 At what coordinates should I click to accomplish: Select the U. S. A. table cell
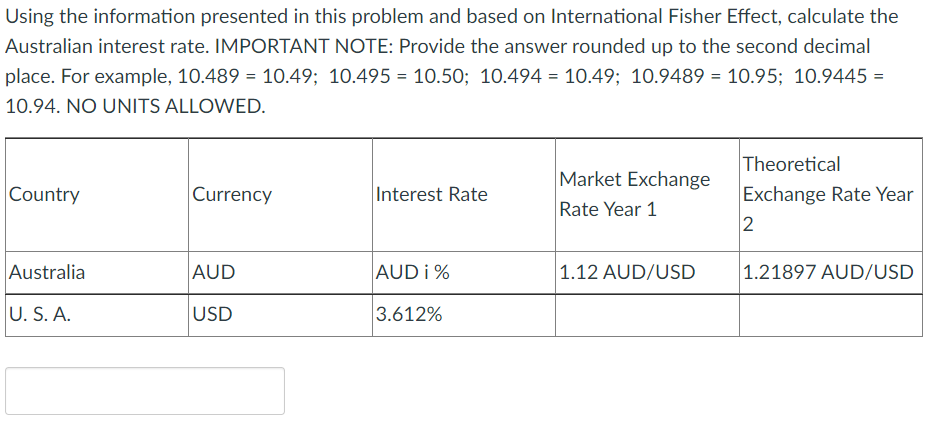(x=97, y=315)
